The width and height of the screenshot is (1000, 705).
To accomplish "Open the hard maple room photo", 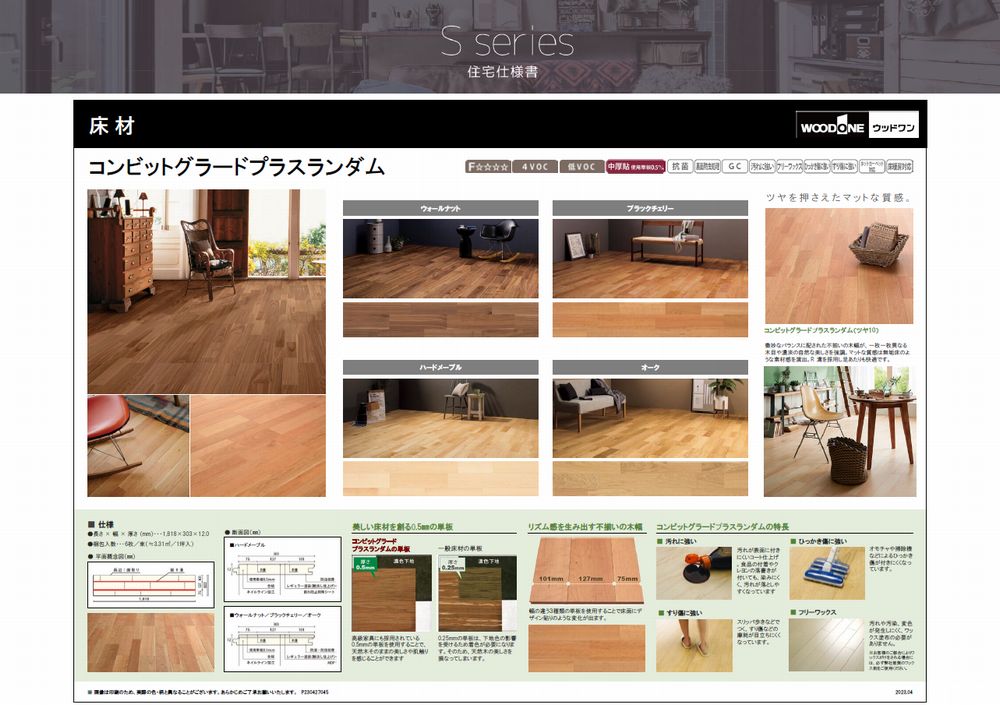I will (441, 418).
